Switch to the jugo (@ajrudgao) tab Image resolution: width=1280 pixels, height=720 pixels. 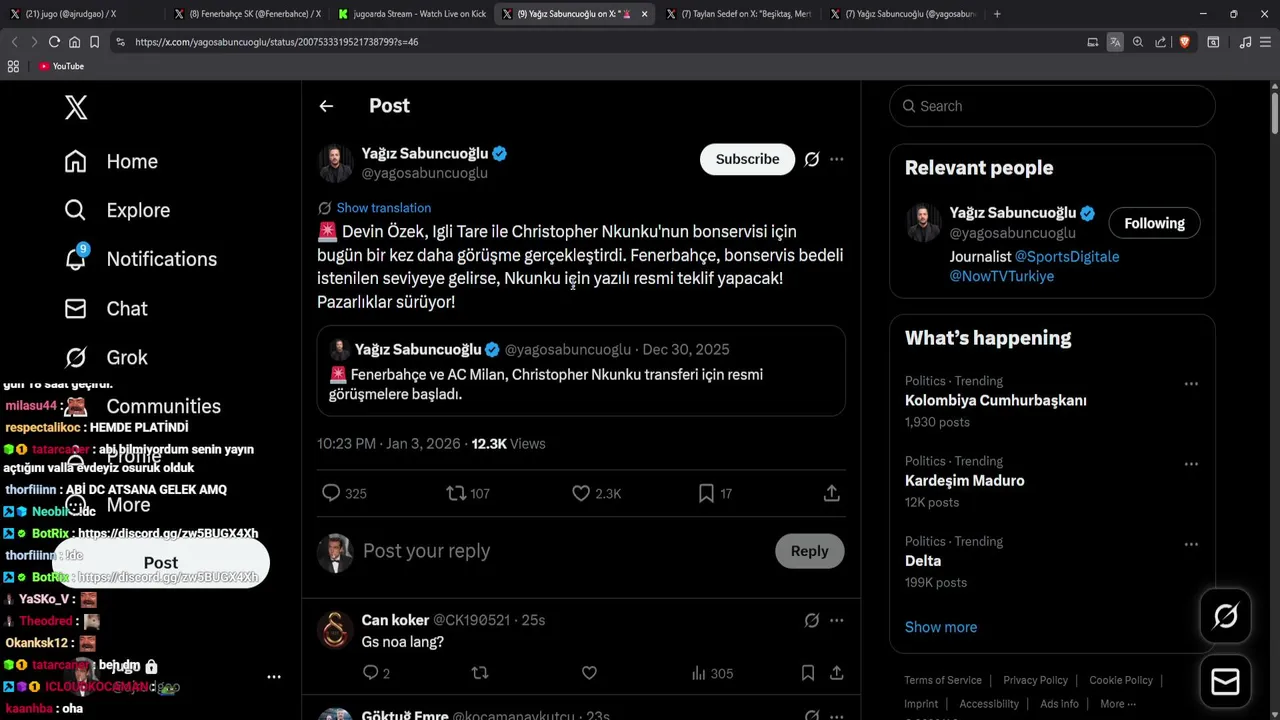pyautogui.click(x=76, y=14)
